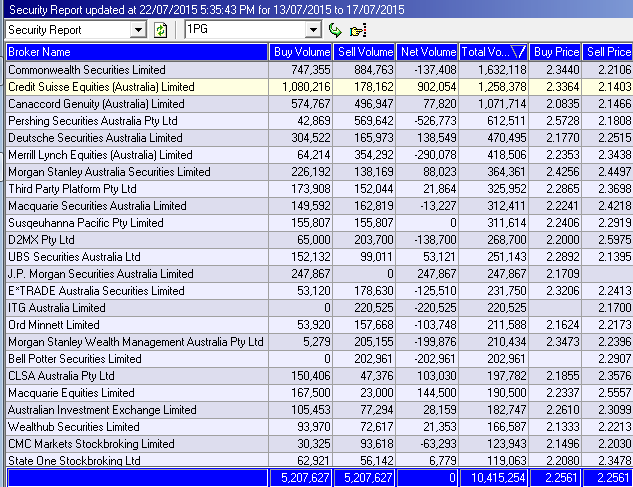Viewport: 633px width, 487px height.
Task: Click the total volume footer 10,415,254
Action: tap(494, 478)
